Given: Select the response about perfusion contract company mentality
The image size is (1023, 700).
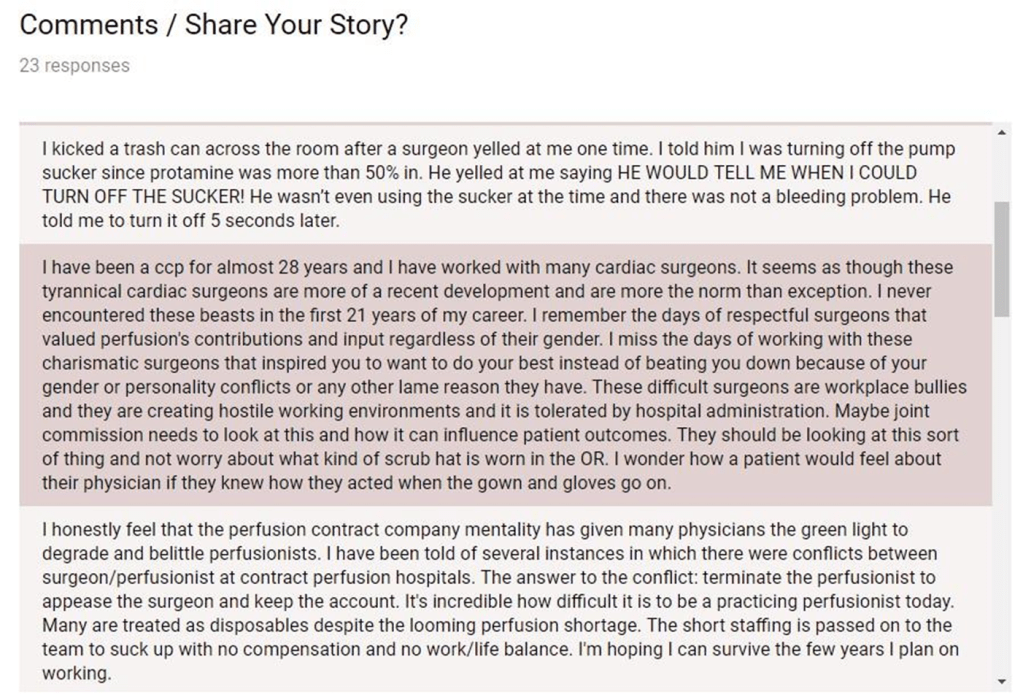Looking at the screenshot, I should (500, 601).
